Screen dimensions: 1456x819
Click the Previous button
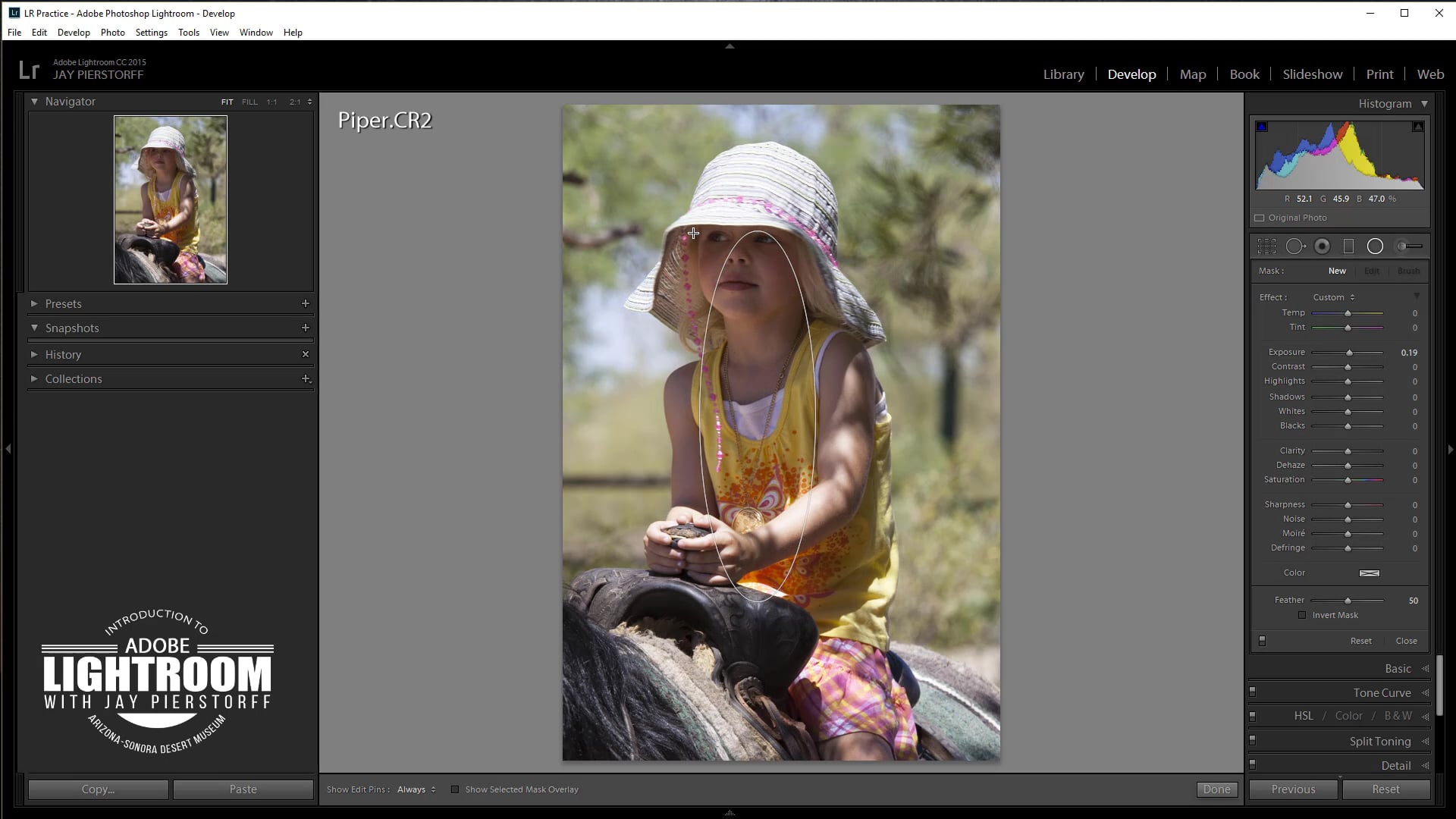click(x=1293, y=789)
